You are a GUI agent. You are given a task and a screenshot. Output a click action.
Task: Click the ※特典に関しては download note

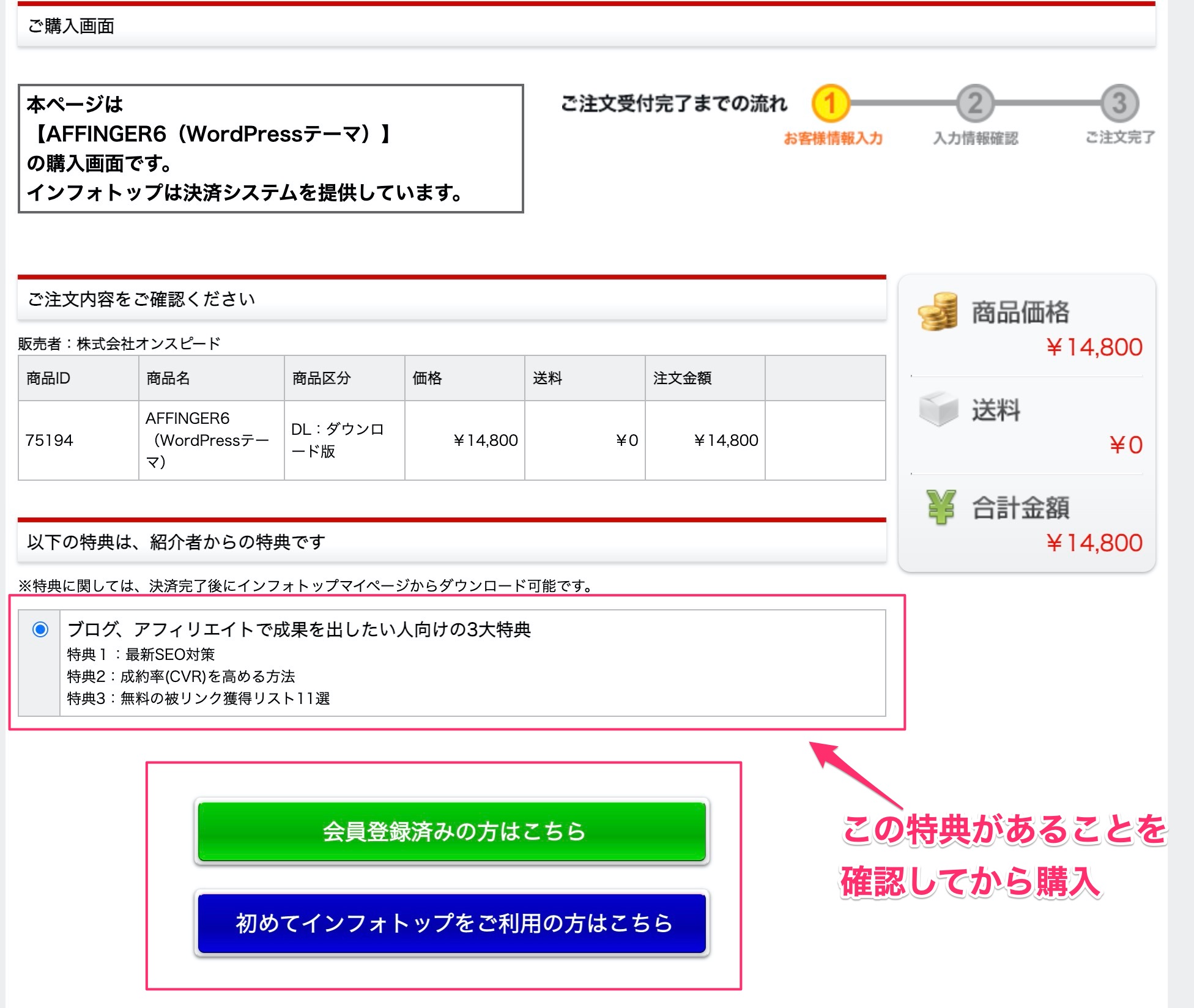pyautogui.click(x=307, y=586)
